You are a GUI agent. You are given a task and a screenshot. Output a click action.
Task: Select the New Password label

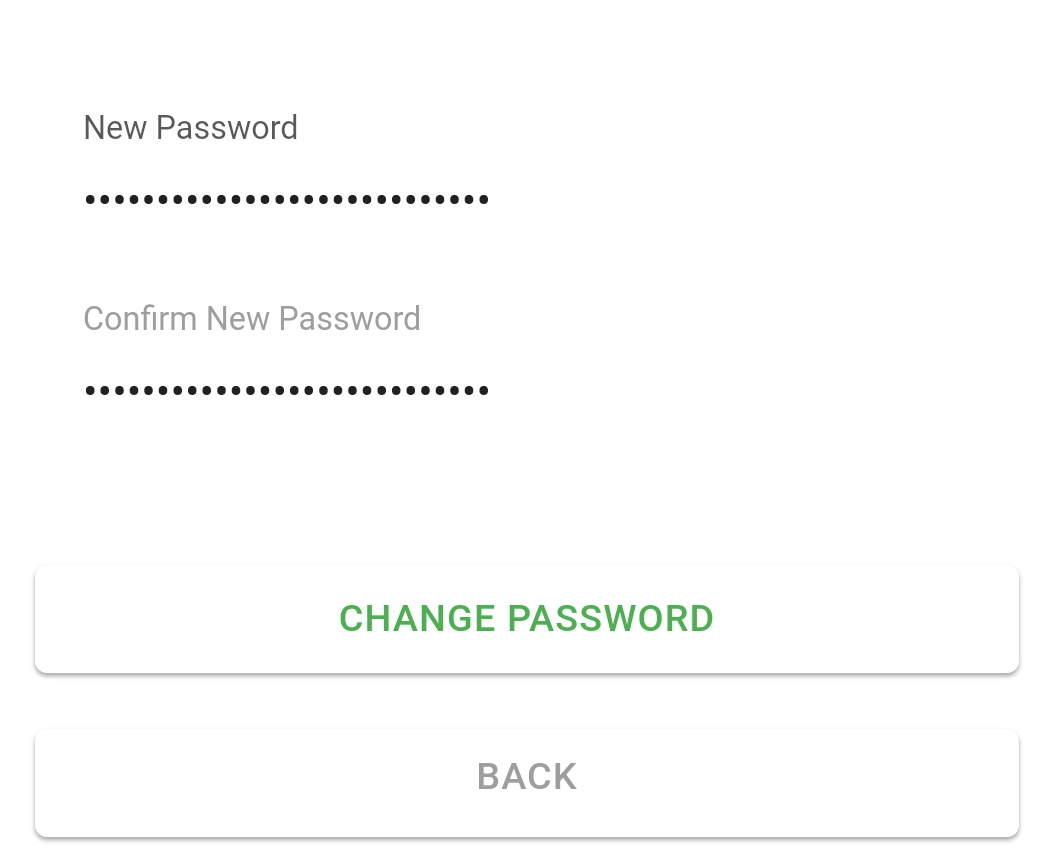coord(191,127)
